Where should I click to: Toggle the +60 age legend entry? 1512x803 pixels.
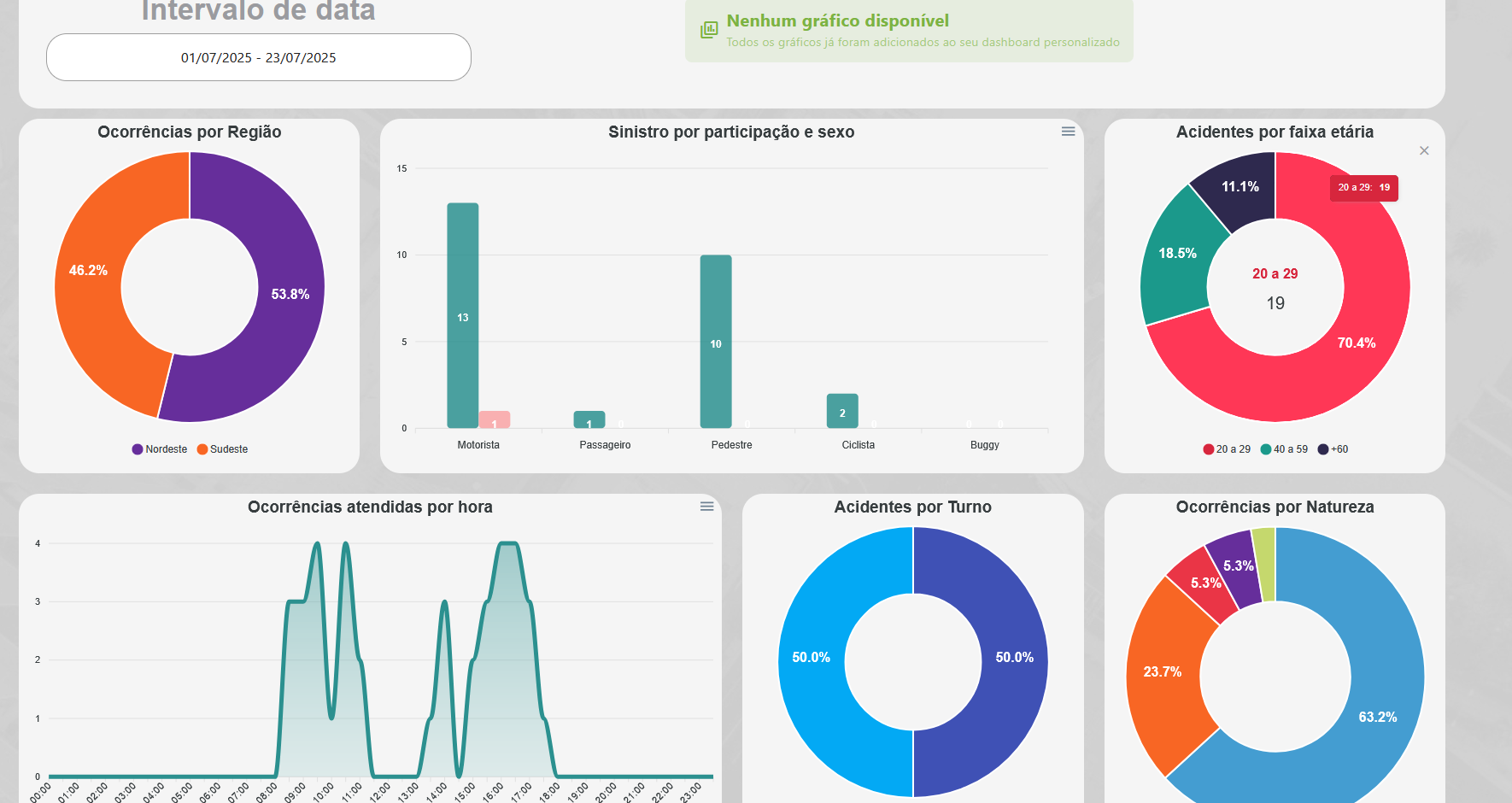click(x=1333, y=449)
